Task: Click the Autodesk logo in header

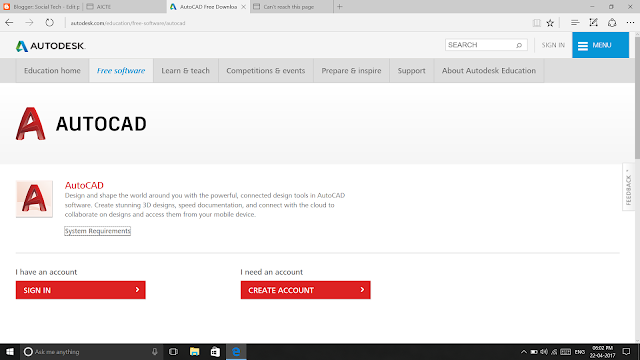Action: (50, 46)
